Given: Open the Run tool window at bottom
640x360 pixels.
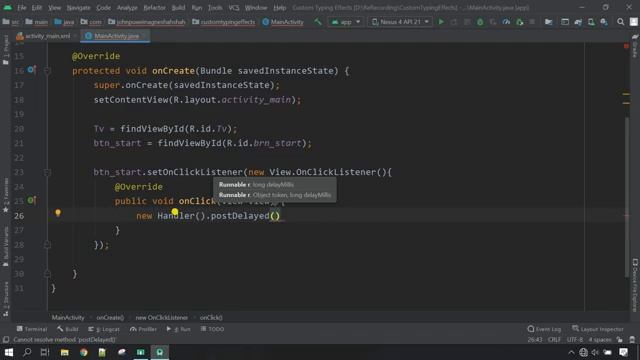Looking at the screenshot, I should pos(179,329).
